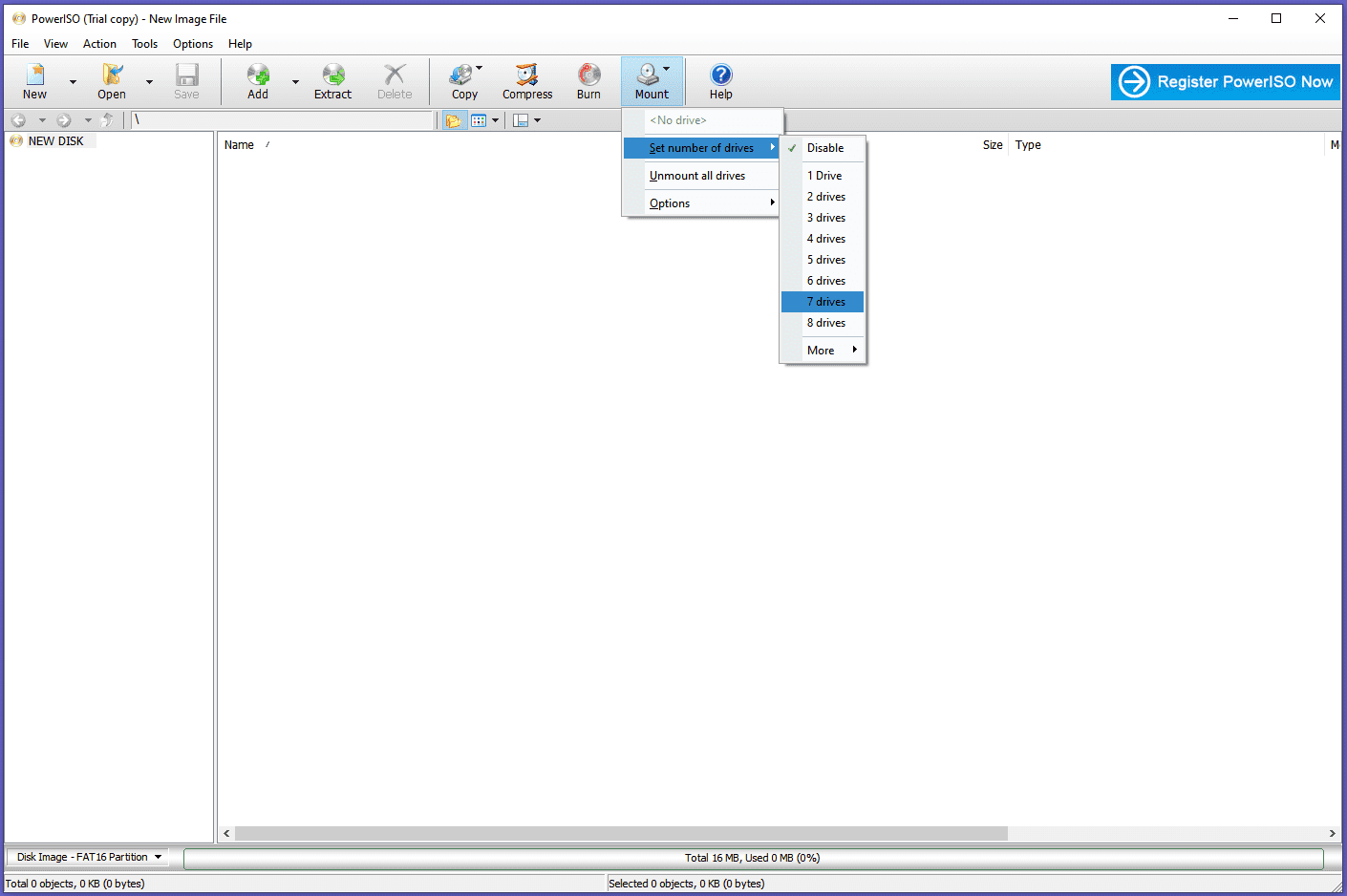Click the right scroll arrow of file list
Image resolution: width=1347 pixels, height=896 pixels.
pyautogui.click(x=1332, y=833)
